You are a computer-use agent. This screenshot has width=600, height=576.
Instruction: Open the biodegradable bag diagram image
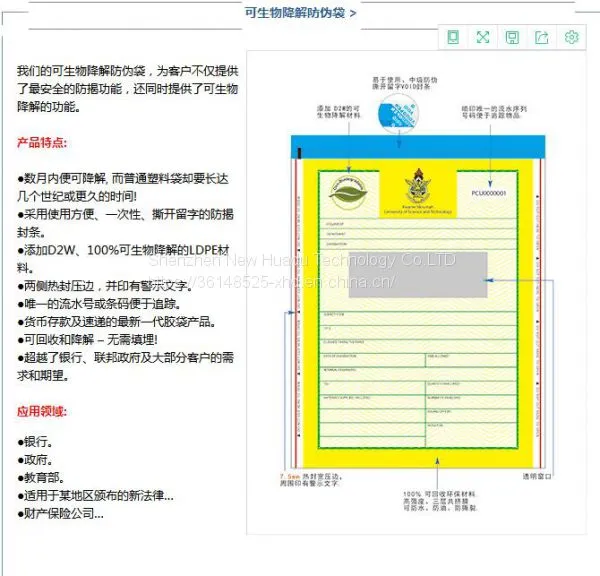click(x=416, y=293)
